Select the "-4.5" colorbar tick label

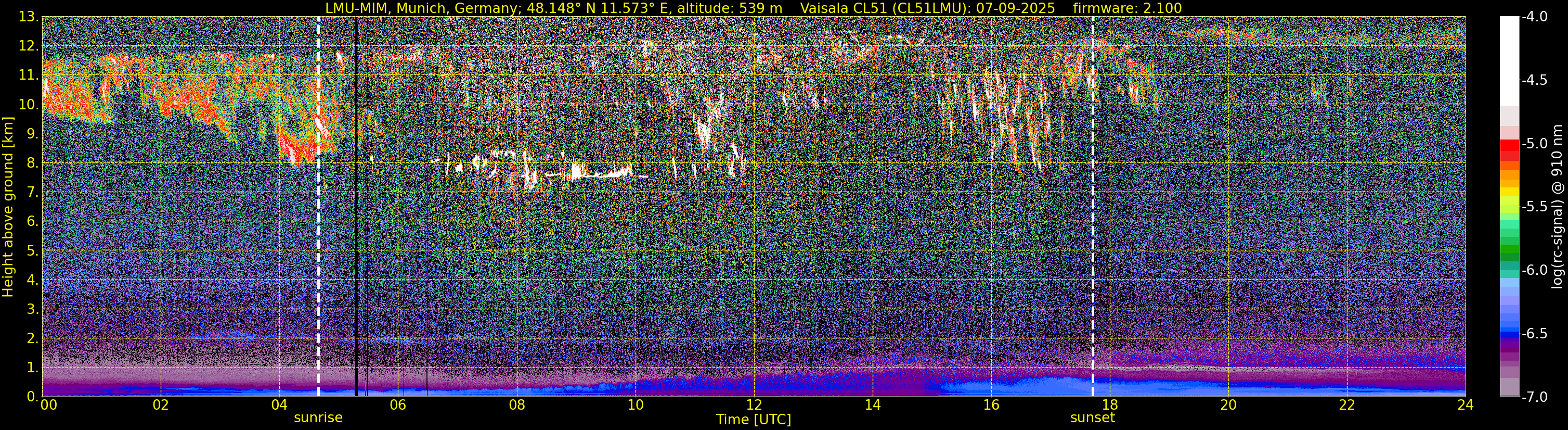coord(1535,80)
